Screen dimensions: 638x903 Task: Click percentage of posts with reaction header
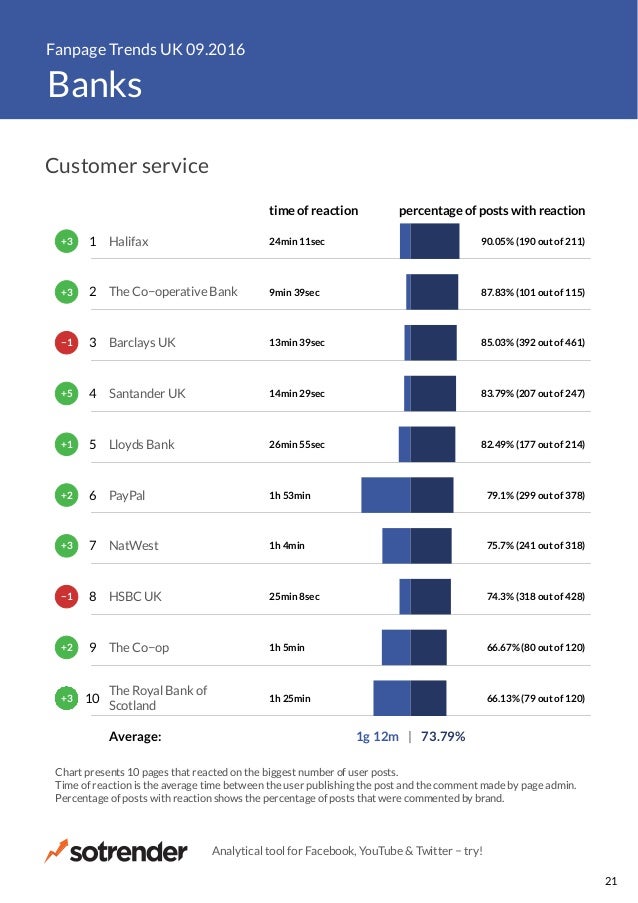coord(492,211)
